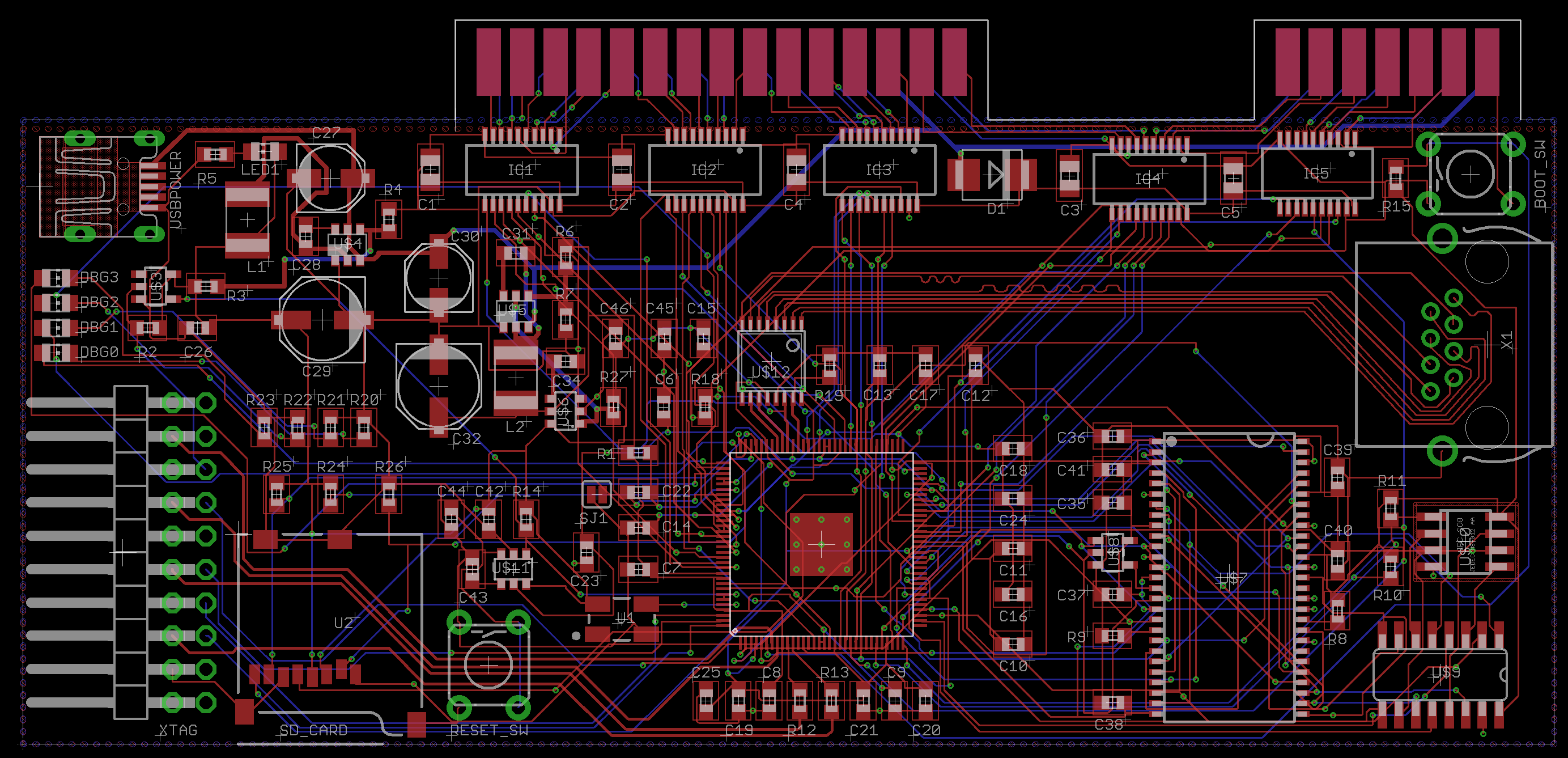Select the BOOT_SW pushbutton center circle
1568x758 pixels.
coord(1470,175)
